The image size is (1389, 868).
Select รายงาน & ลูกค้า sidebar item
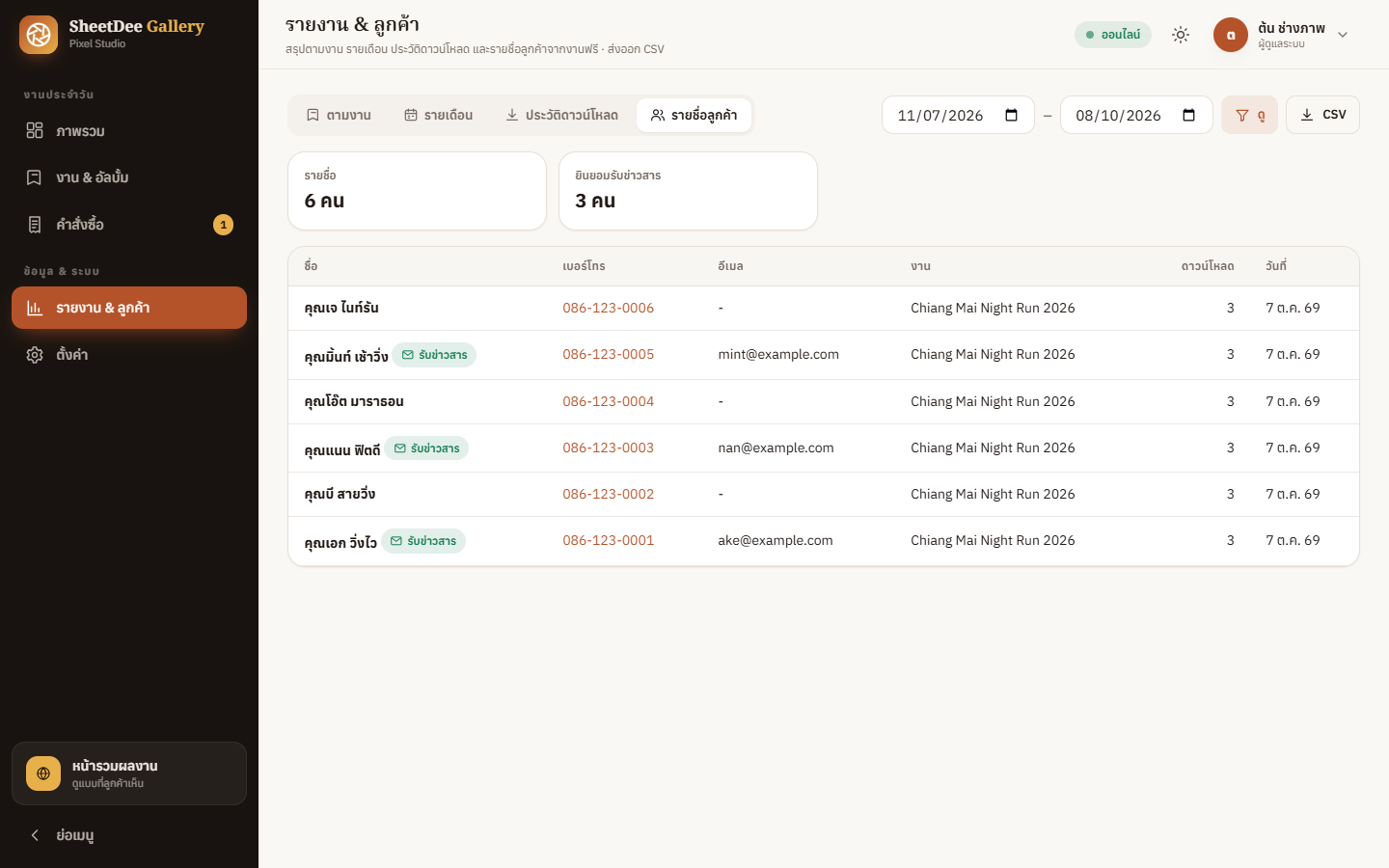129,308
